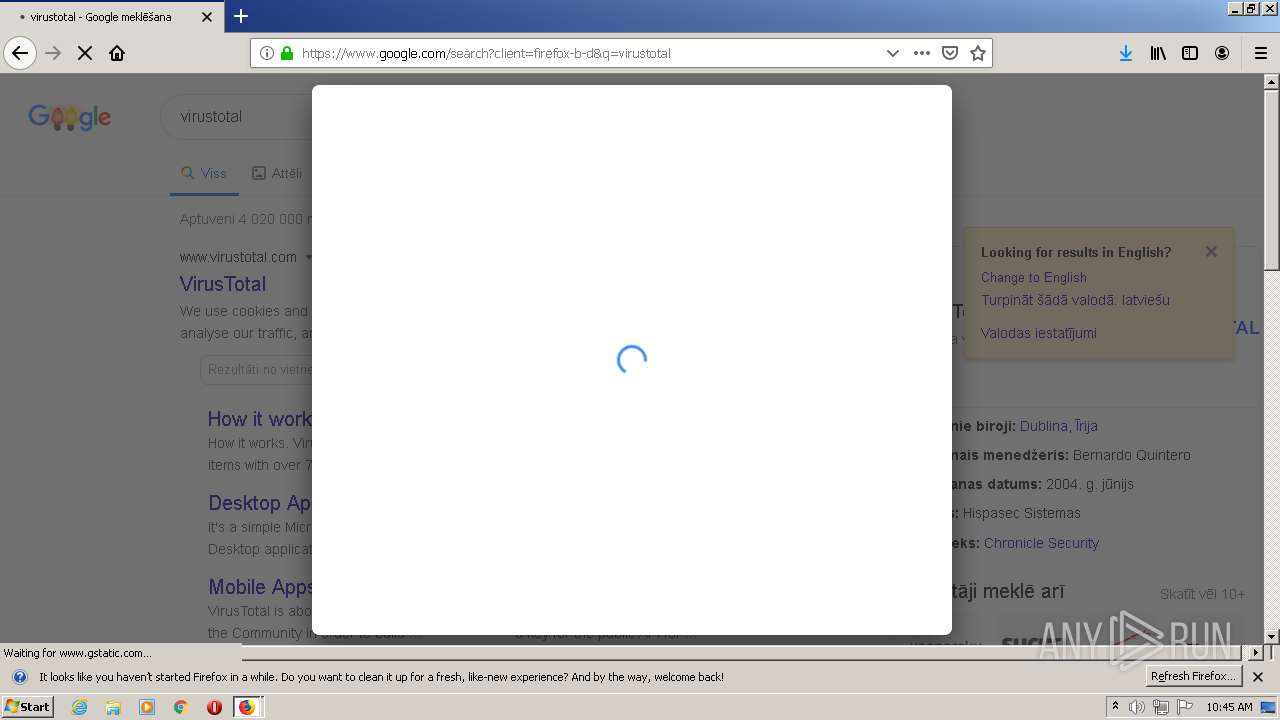
Task: Click the Rezultāti no vietnes search field
Action: click(256, 369)
